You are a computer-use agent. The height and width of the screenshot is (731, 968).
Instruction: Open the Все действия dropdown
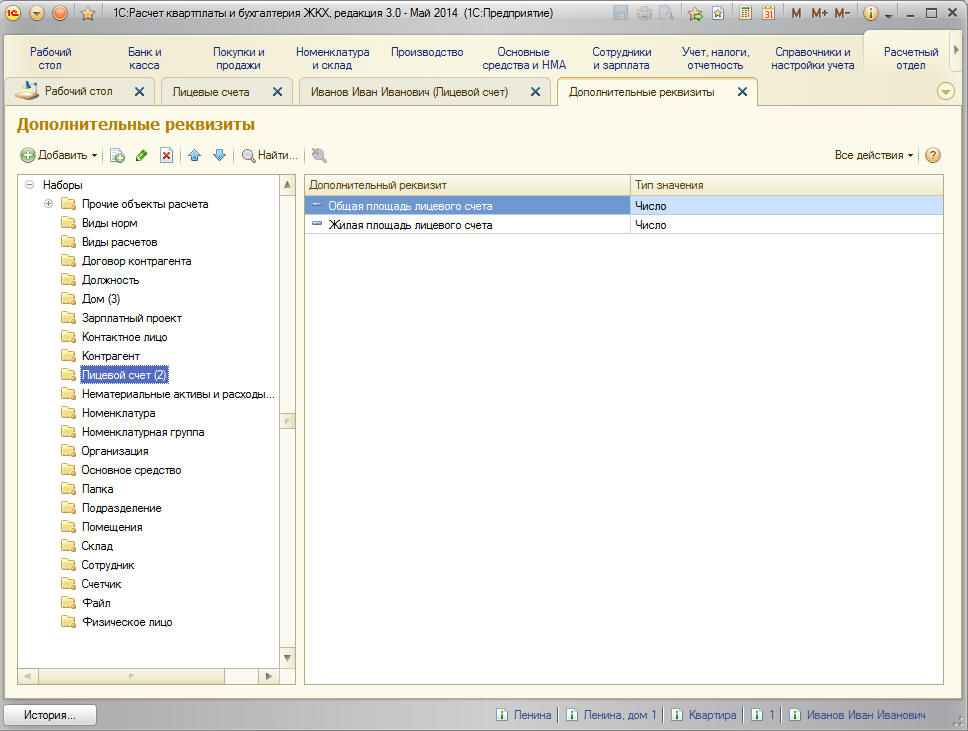874,156
